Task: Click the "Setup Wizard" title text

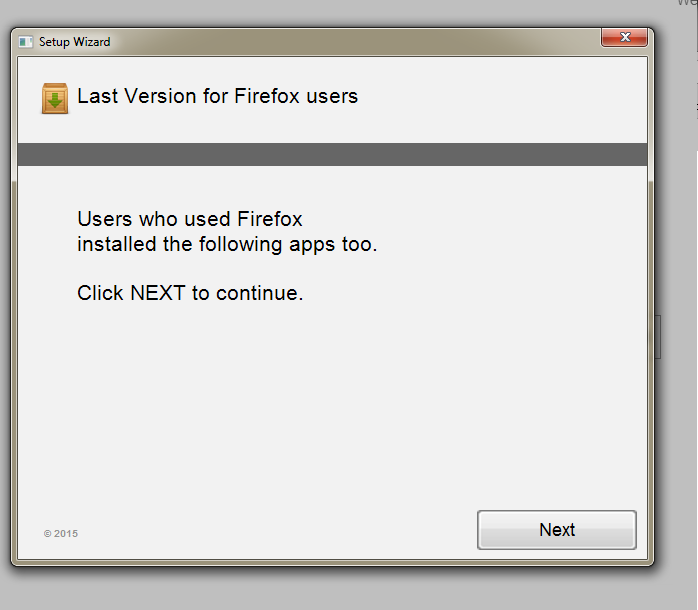Action: 74,42
